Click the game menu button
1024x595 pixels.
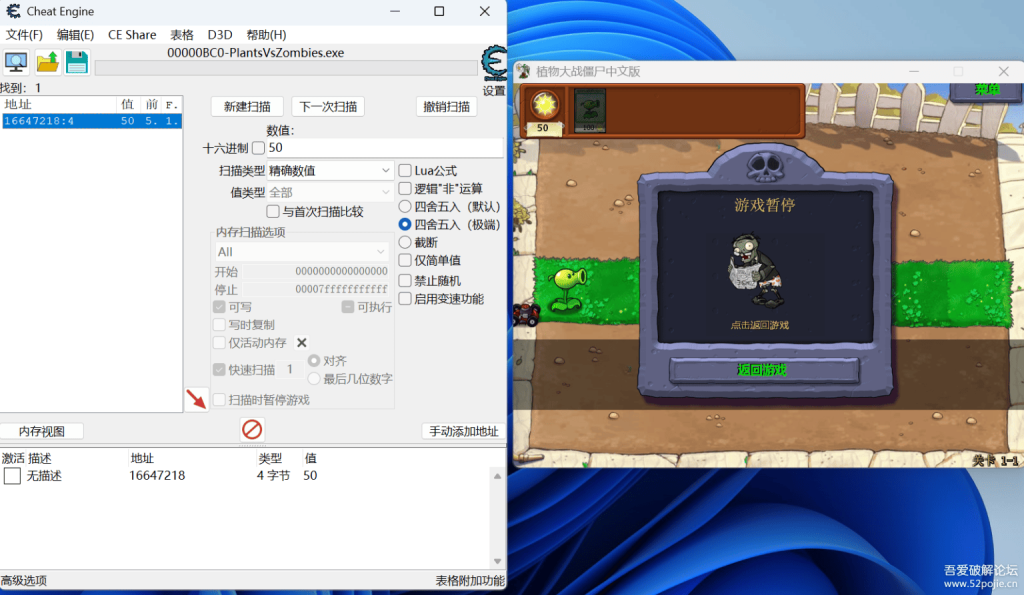coord(986,90)
